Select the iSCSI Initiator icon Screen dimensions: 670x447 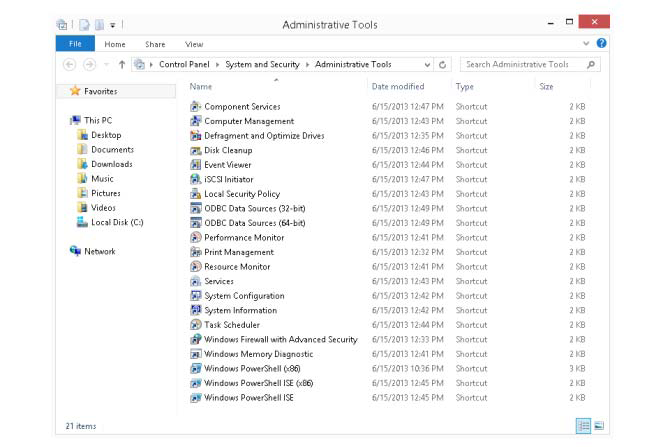coord(196,179)
